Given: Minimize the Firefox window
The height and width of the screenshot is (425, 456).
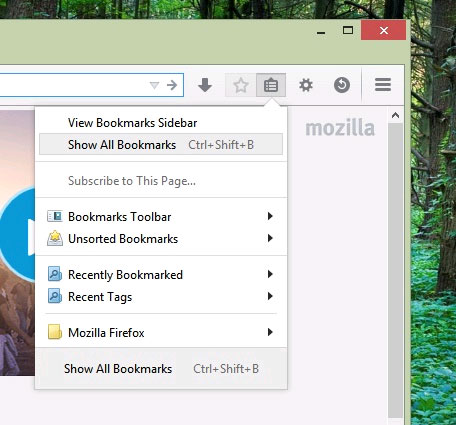Looking at the screenshot, I should 321,33.
